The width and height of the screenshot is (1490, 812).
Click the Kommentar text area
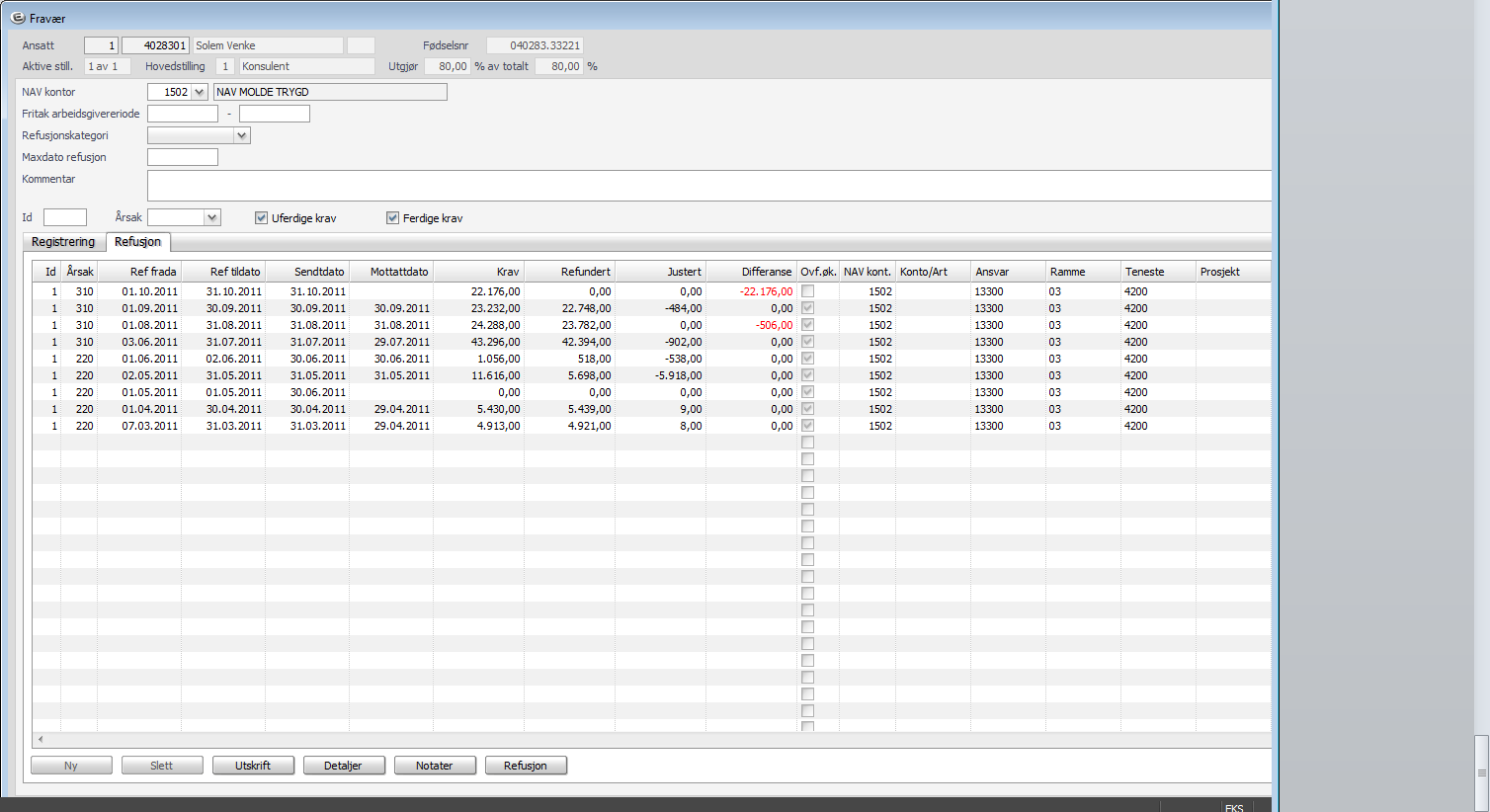pos(708,186)
